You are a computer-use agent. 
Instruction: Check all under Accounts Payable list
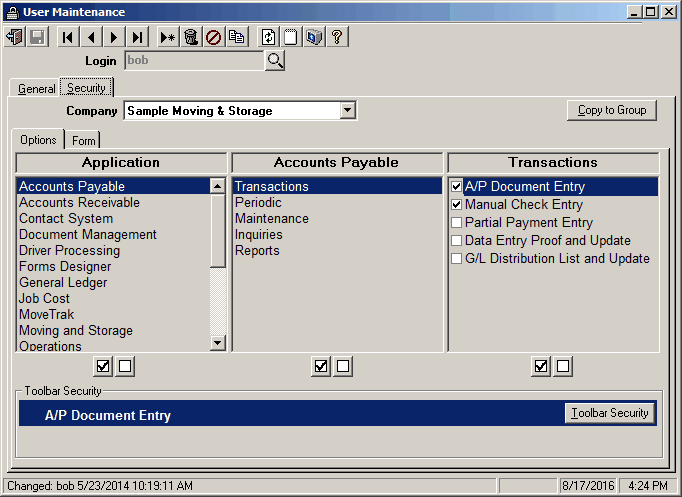pyautogui.click(x=321, y=366)
